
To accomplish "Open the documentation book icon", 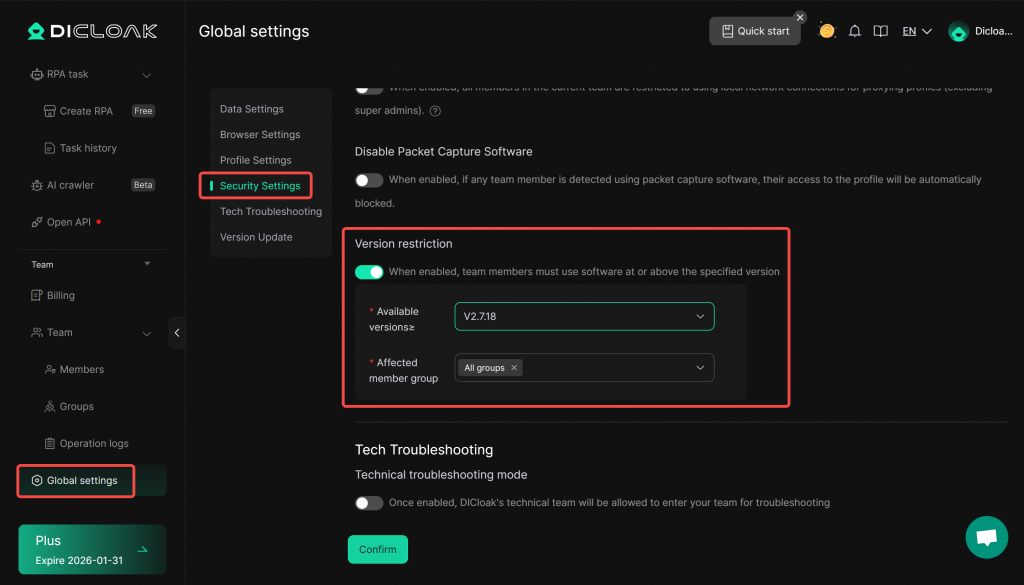I will tap(880, 31).
